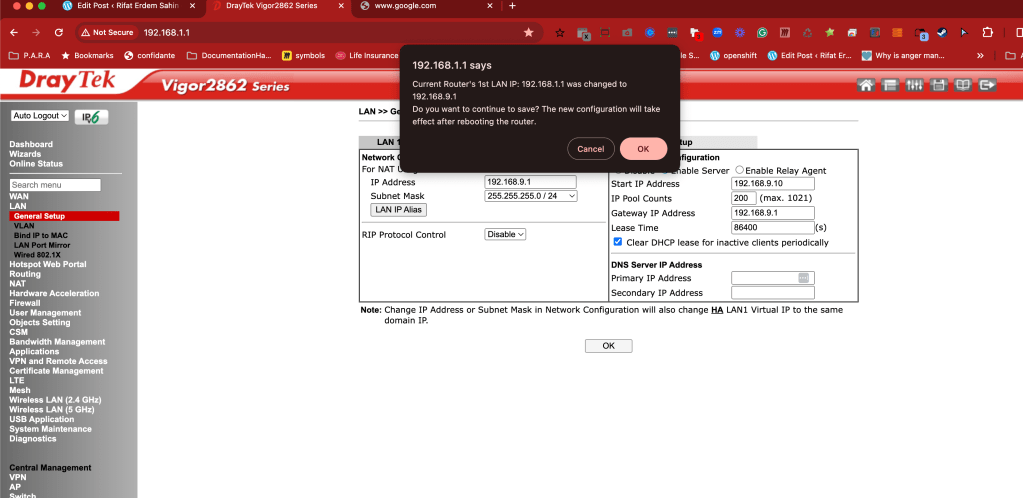The image size is (1023, 498).
Task: Click the Primary IP Address field
Action: (x=772, y=278)
